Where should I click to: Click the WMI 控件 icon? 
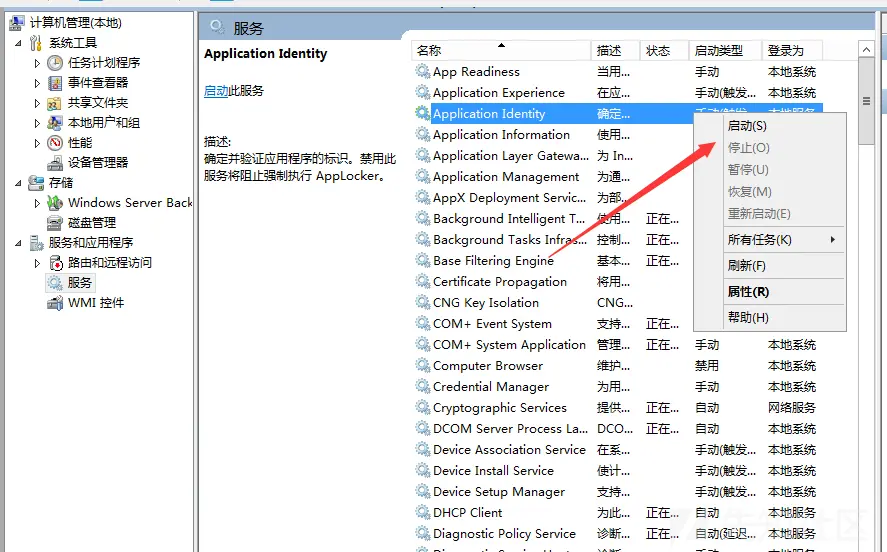point(55,303)
